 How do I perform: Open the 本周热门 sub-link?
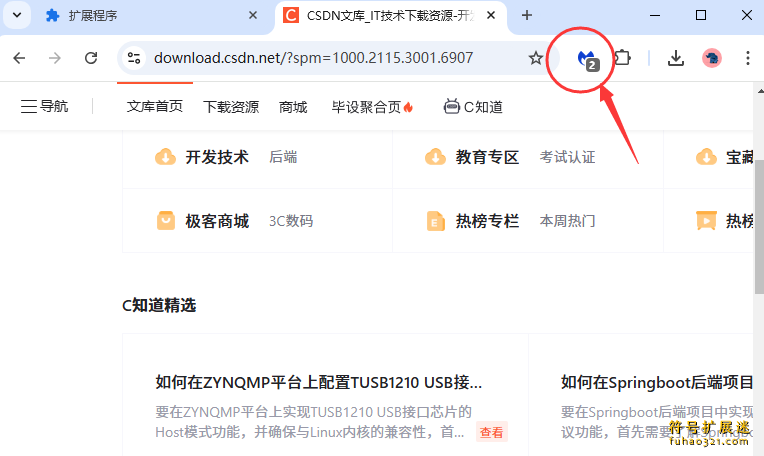(567, 221)
